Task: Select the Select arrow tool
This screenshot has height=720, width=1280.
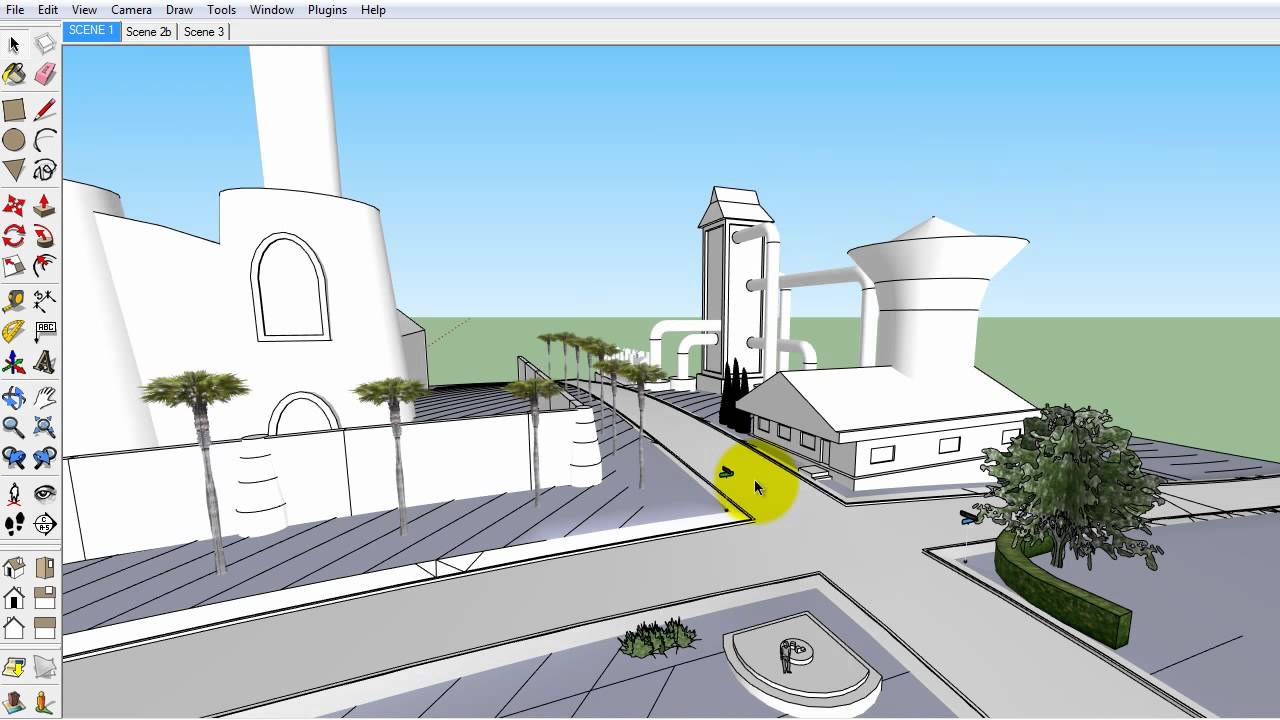Action: [x=14, y=44]
